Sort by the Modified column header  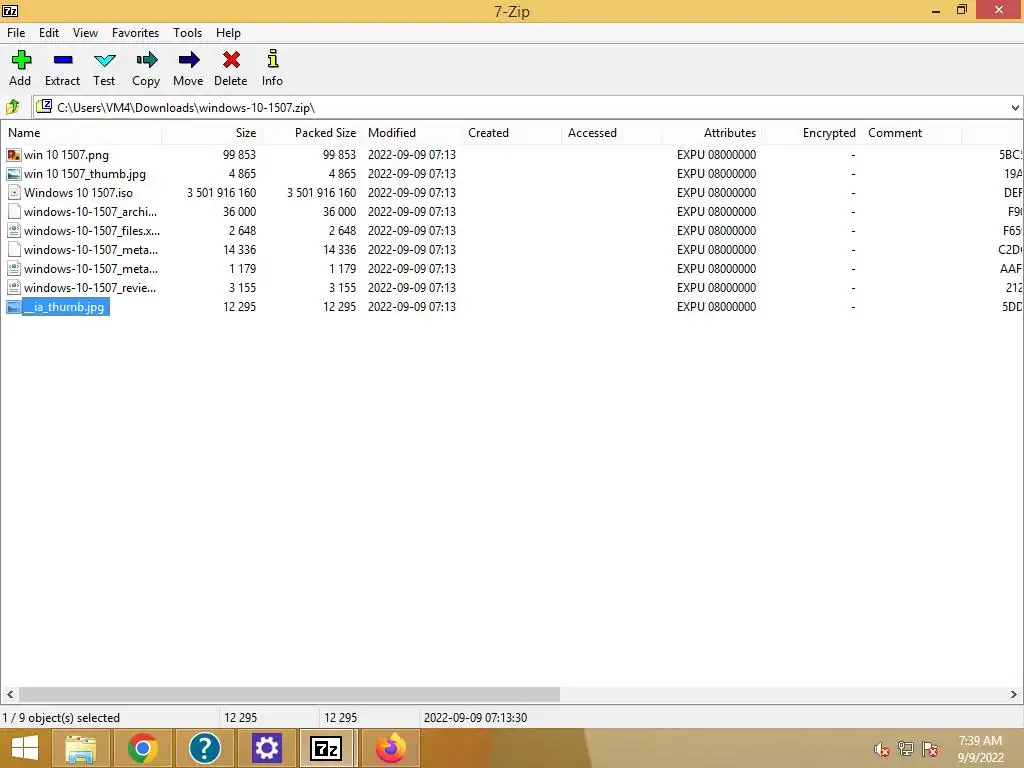411,133
